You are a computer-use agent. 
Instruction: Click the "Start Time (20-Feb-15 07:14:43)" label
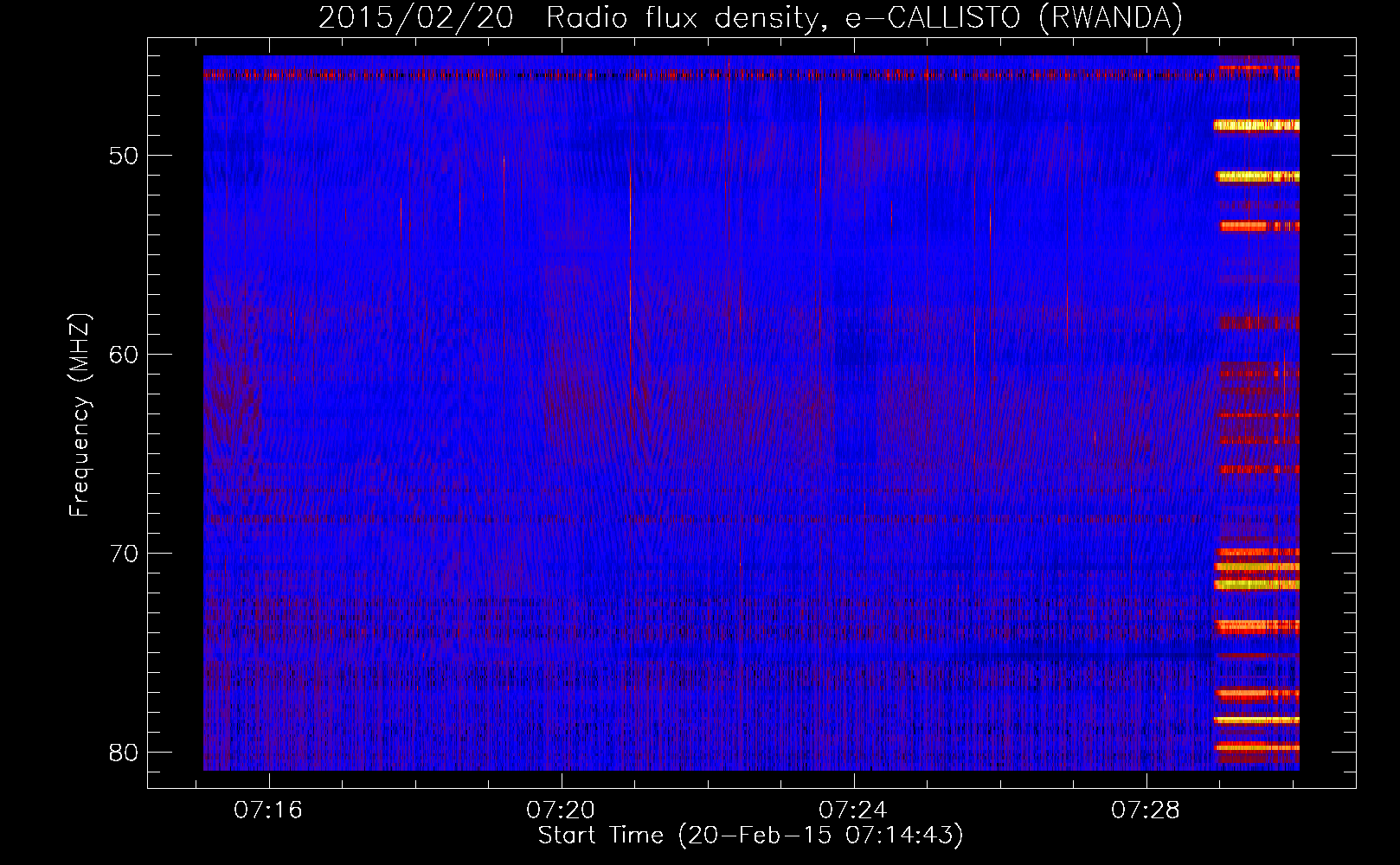click(x=750, y=836)
